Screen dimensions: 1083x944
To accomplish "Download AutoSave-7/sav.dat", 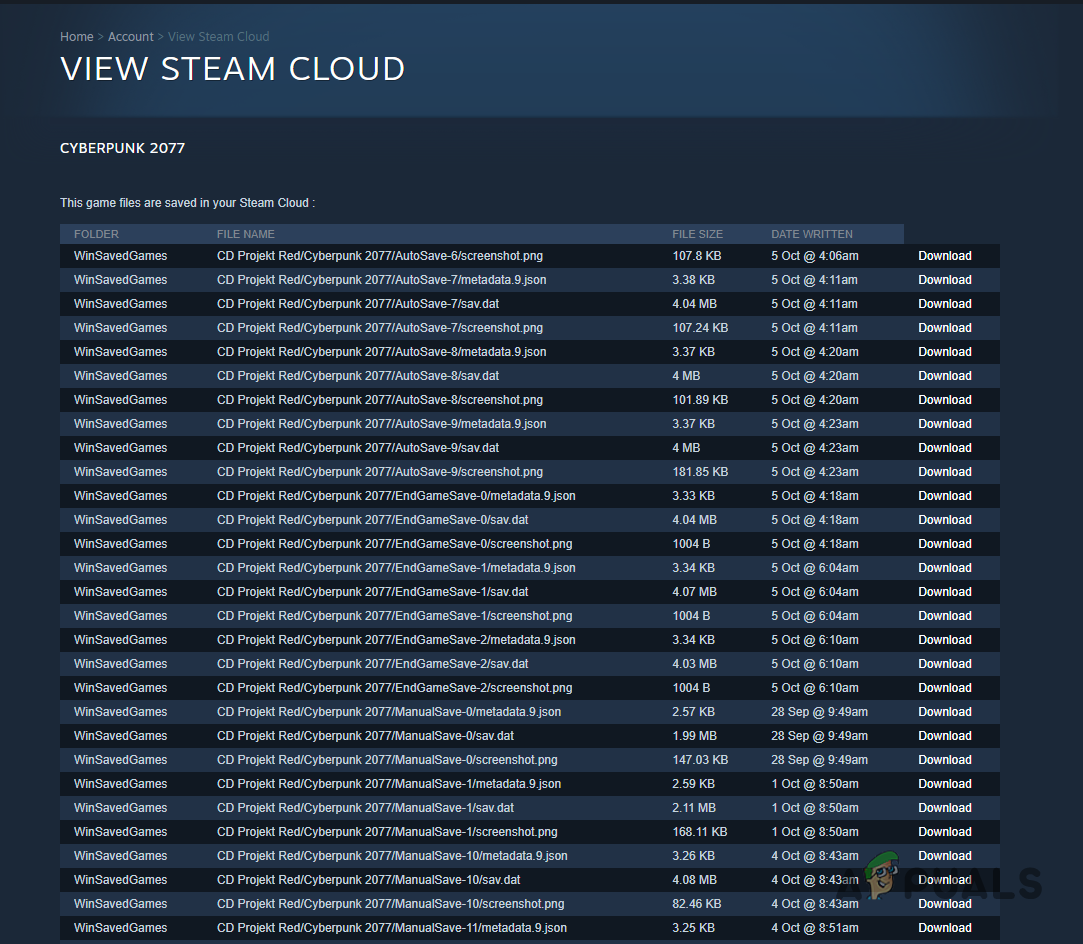I will [x=943, y=303].
